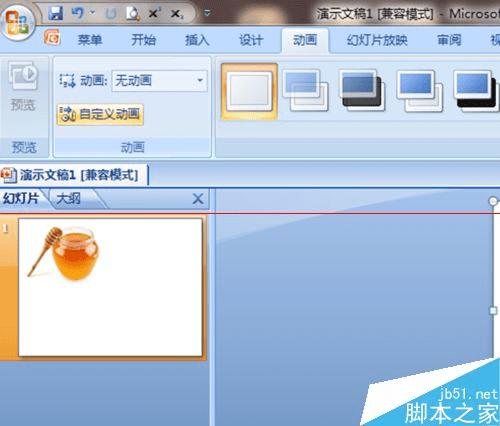The width and height of the screenshot is (500, 426).
Task: Open the undo history dropdown arrow
Action: 93,13
